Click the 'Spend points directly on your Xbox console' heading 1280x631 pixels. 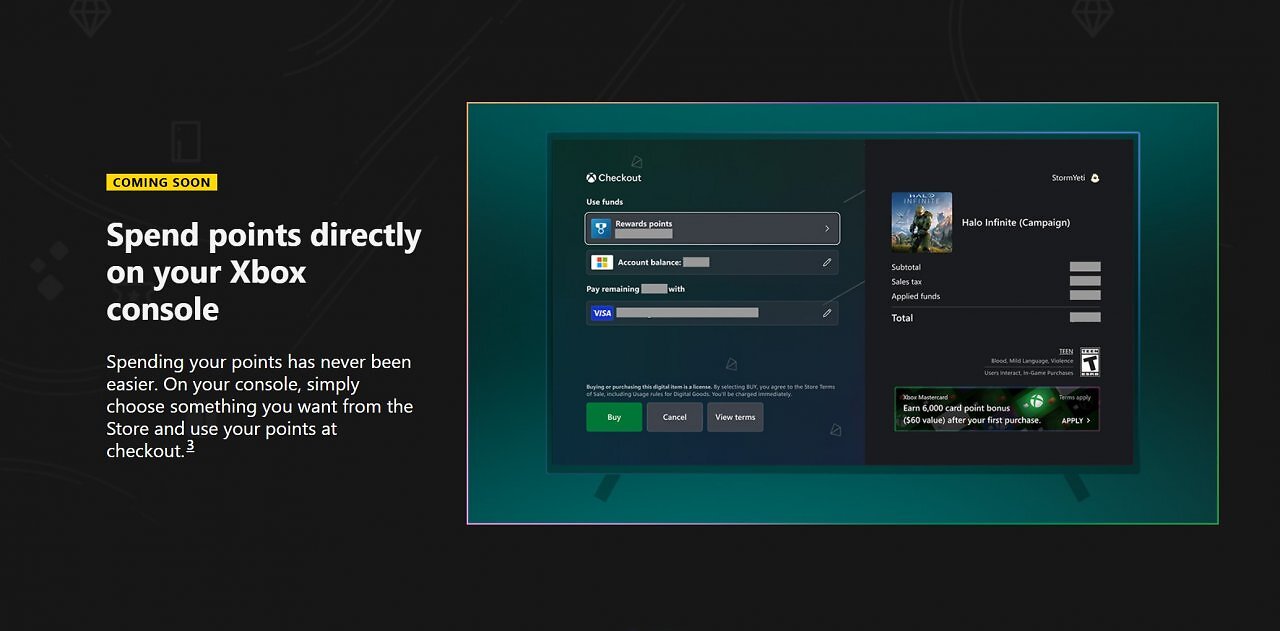coord(264,272)
